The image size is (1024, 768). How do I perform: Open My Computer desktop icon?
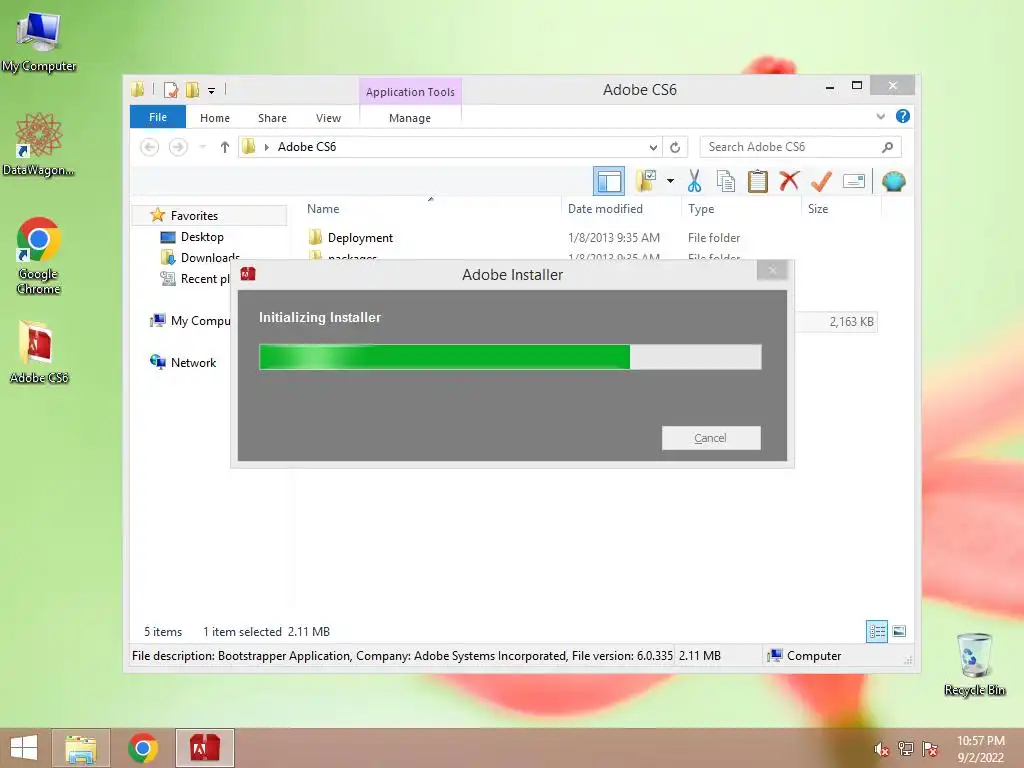point(39,41)
